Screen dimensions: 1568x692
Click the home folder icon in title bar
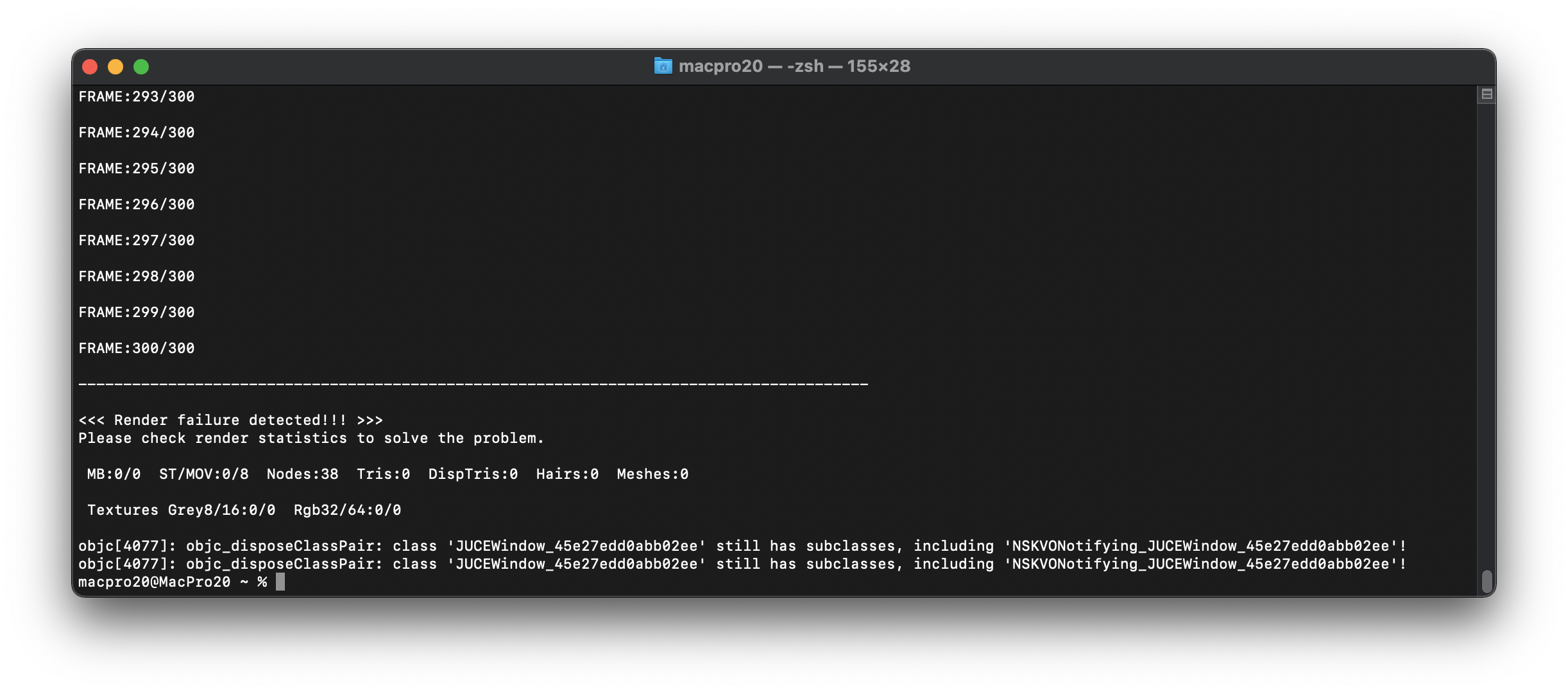point(663,66)
